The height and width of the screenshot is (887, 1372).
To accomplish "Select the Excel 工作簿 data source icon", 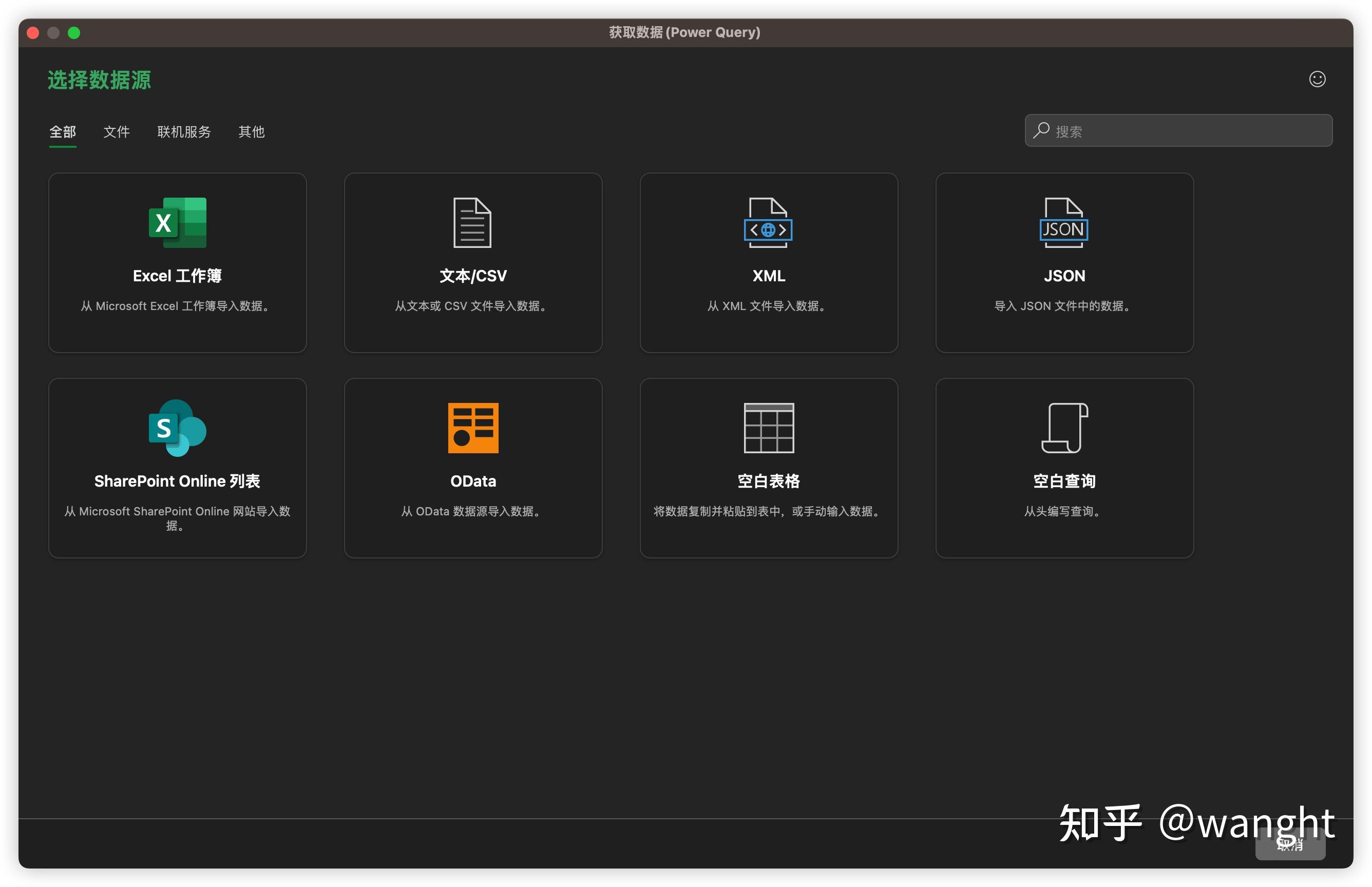I will (177, 223).
